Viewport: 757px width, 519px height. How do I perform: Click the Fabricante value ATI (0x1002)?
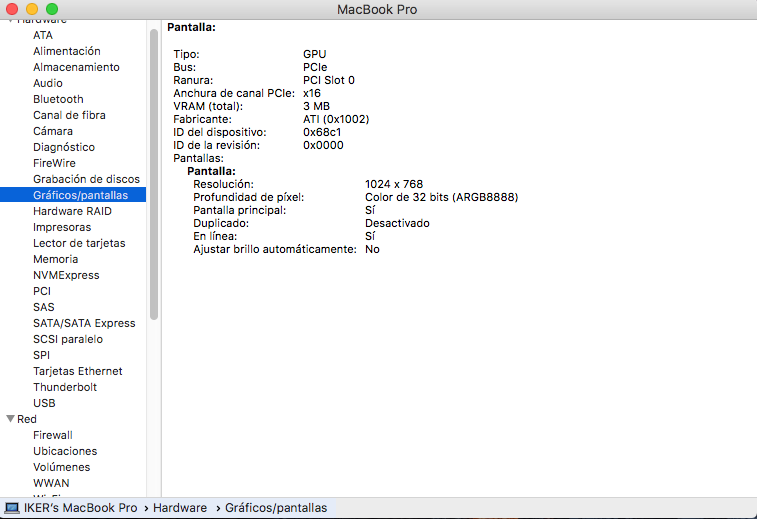[336, 119]
